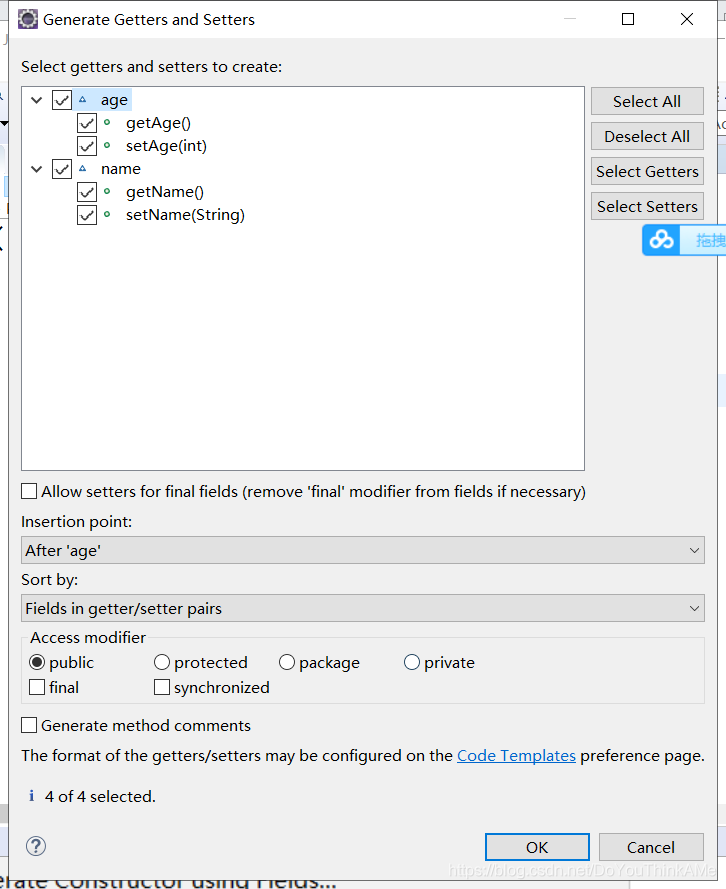
Task: Click the age field triangle icon
Action: pos(83,100)
